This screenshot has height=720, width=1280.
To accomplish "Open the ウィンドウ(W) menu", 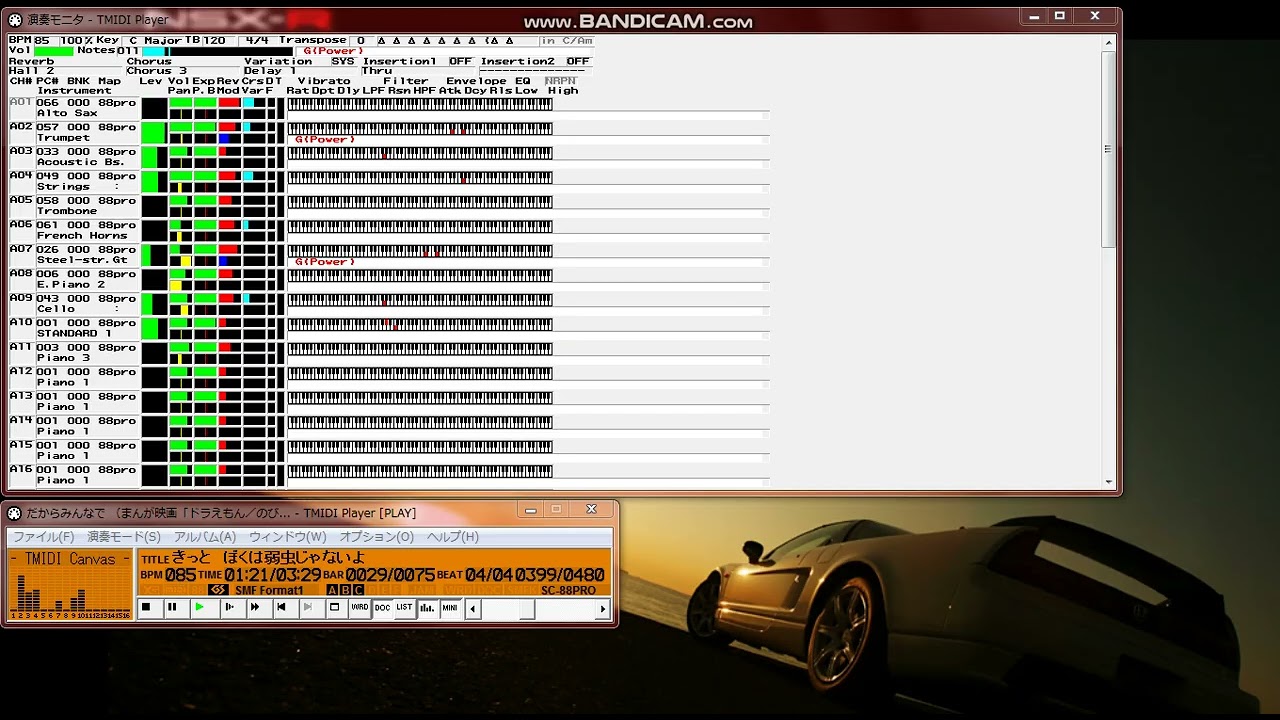I will [287, 537].
